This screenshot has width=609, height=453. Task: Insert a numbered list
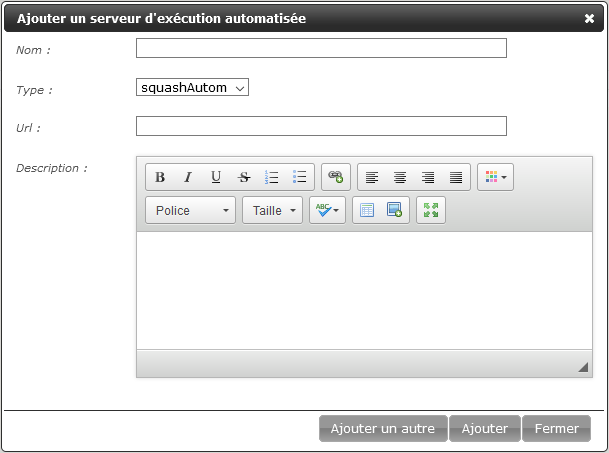pyautogui.click(x=271, y=177)
